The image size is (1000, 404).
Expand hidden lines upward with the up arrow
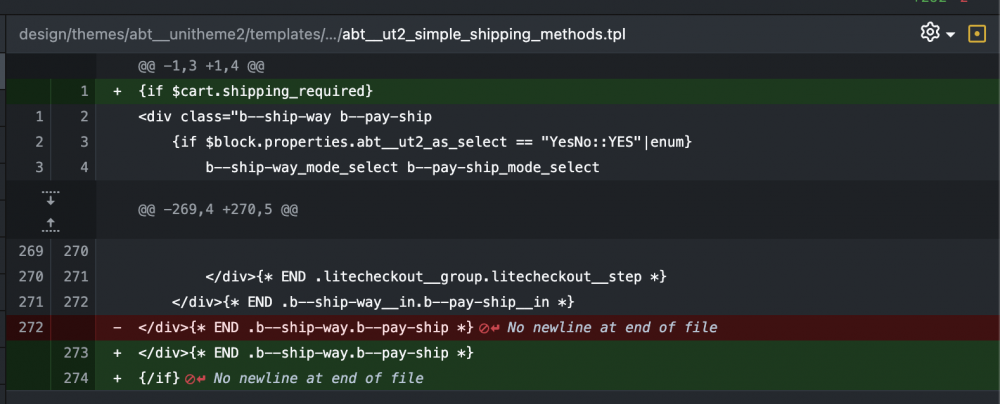(50, 223)
